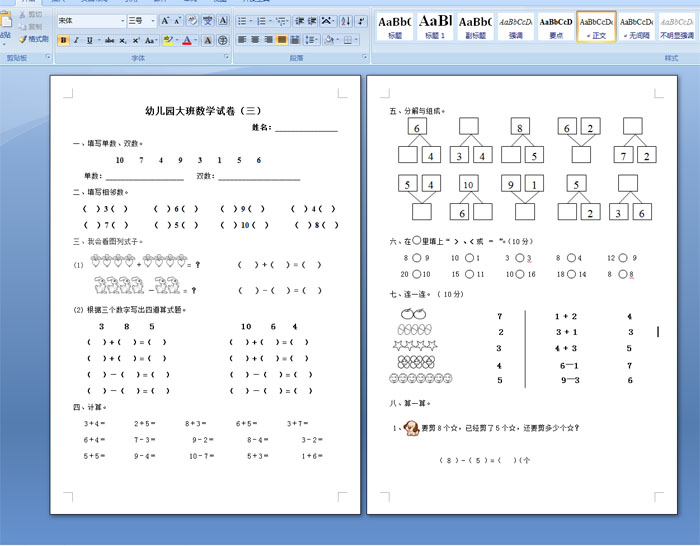Click the Cut (剪切) button
The image size is (700, 546).
coord(30,15)
